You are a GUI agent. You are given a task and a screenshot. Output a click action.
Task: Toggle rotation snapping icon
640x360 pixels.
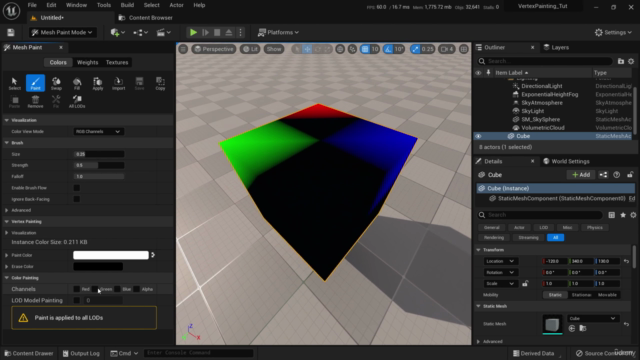pyautogui.click(x=388, y=49)
